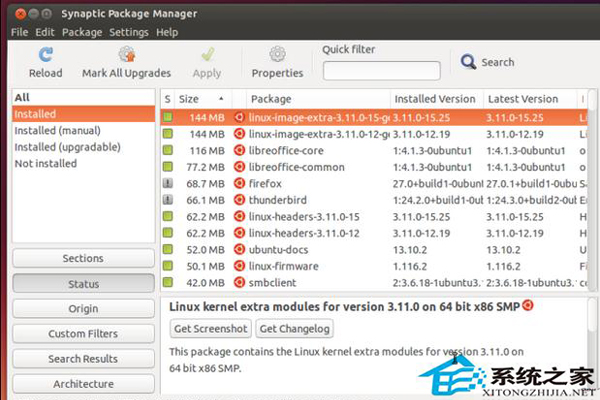Select the libreoffice-core package name

286,151
